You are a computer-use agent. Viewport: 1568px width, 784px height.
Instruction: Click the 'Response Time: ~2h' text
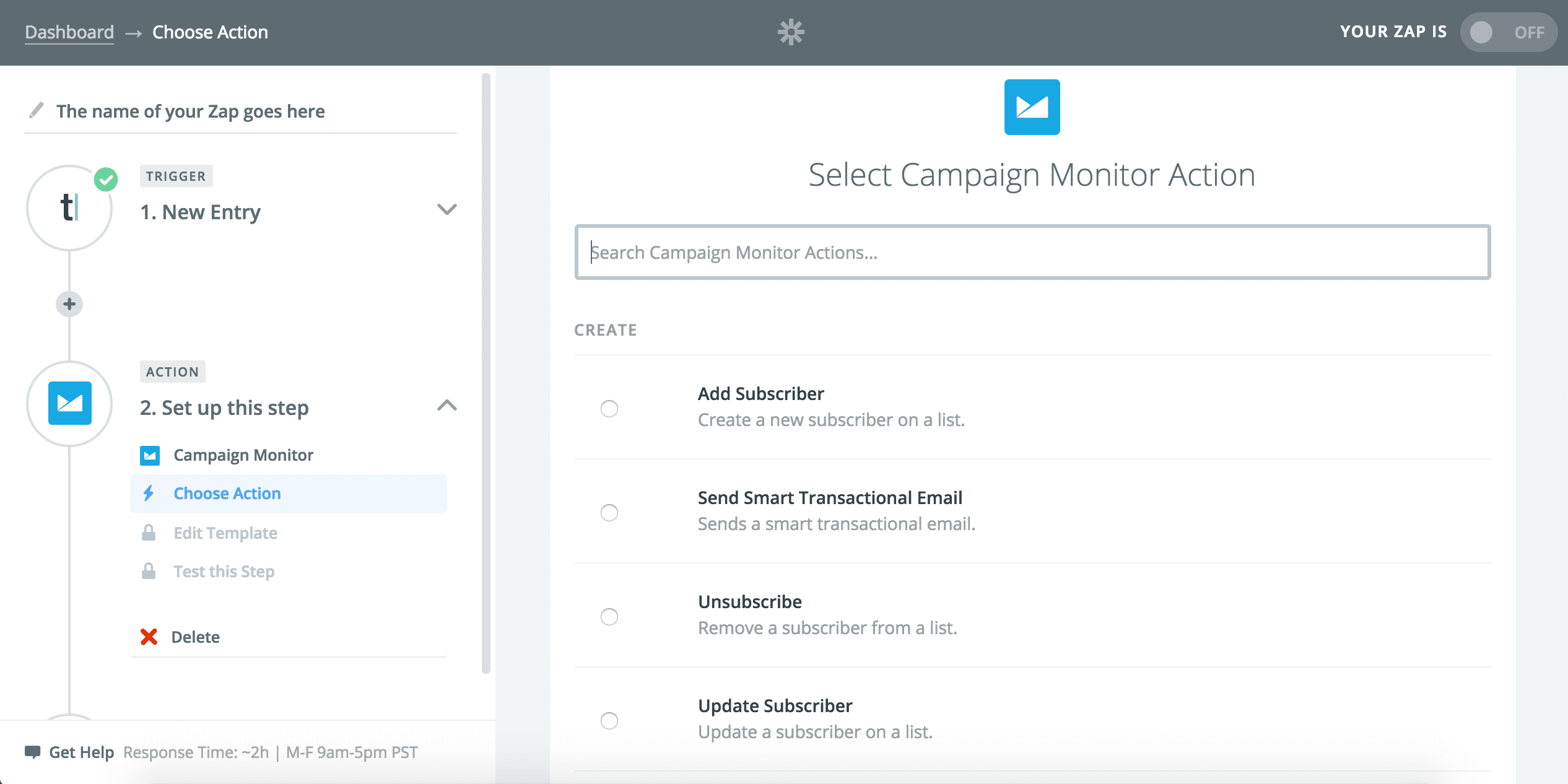click(196, 752)
